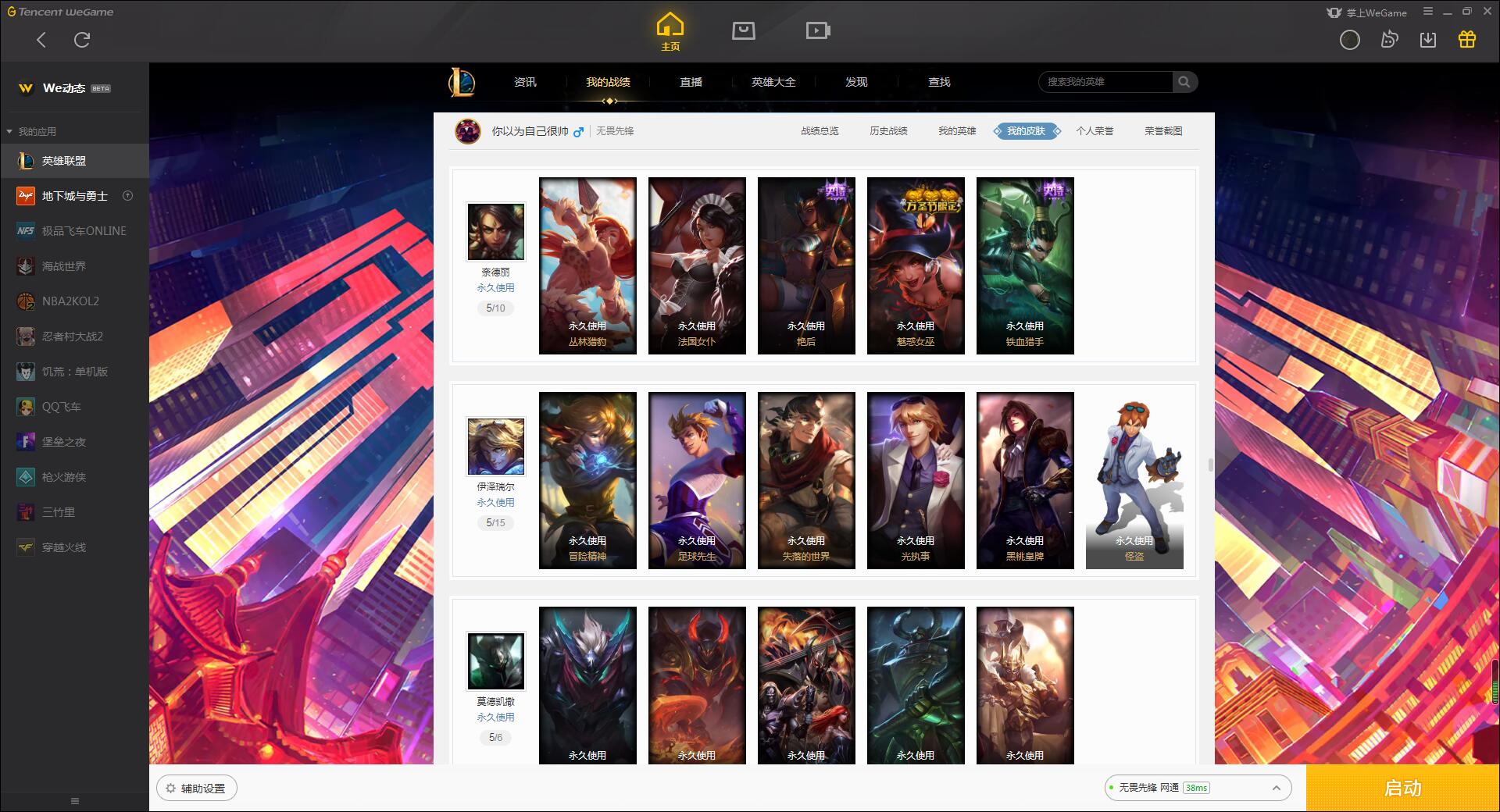
Task: Open the 主页 home icon
Action: [x=670, y=32]
